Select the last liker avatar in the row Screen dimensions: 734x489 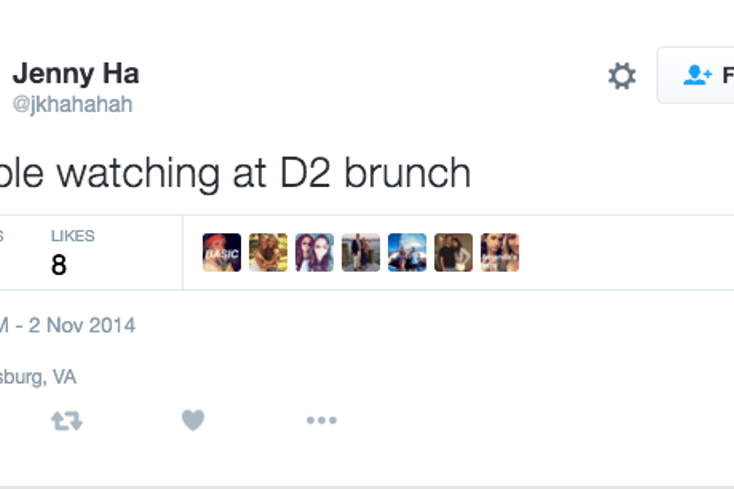[x=500, y=253]
